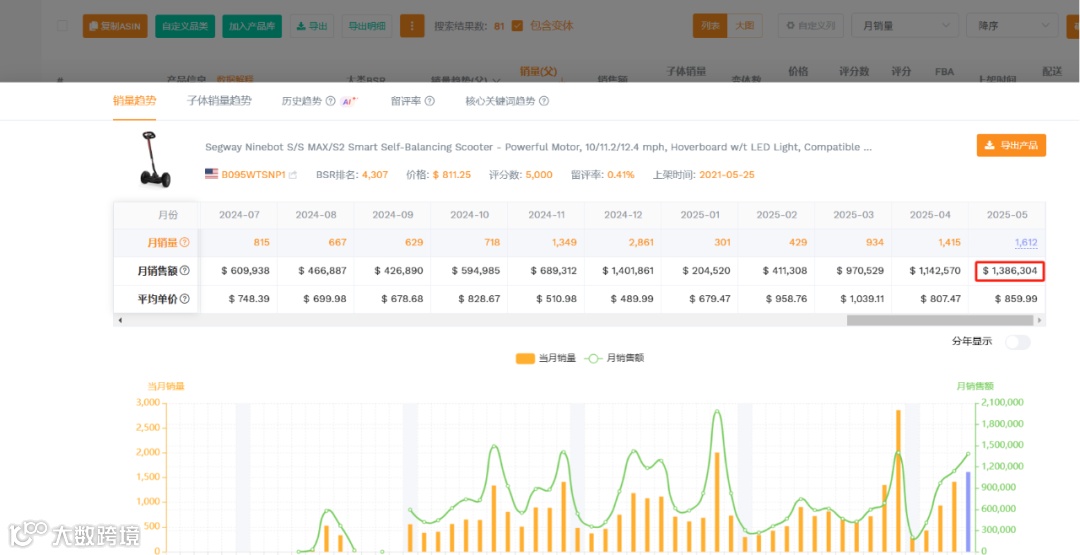Select the 销量趋势 tab
1080x555 pixels.
134,101
